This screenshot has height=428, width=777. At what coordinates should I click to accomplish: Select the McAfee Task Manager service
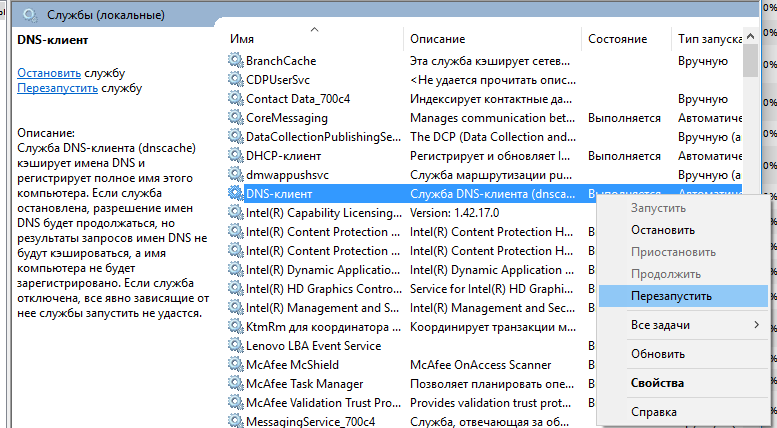[x=304, y=384]
